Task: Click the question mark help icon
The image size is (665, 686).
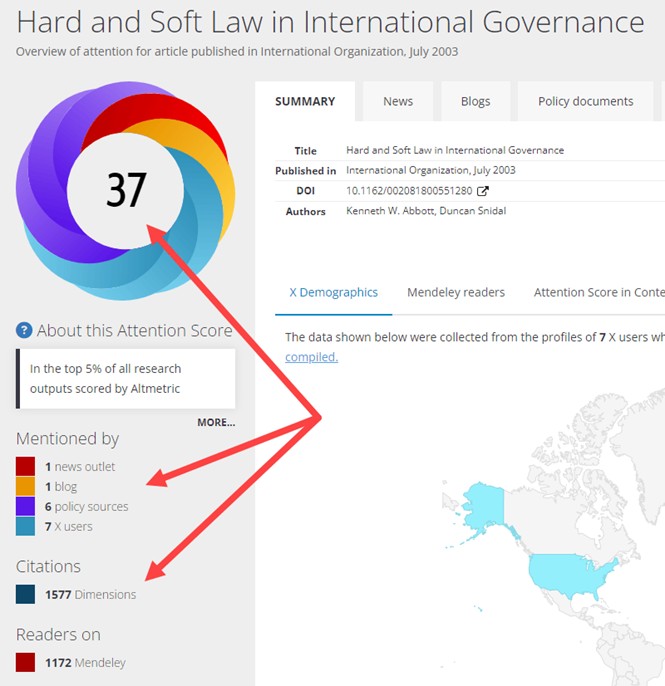Action: coord(25,331)
